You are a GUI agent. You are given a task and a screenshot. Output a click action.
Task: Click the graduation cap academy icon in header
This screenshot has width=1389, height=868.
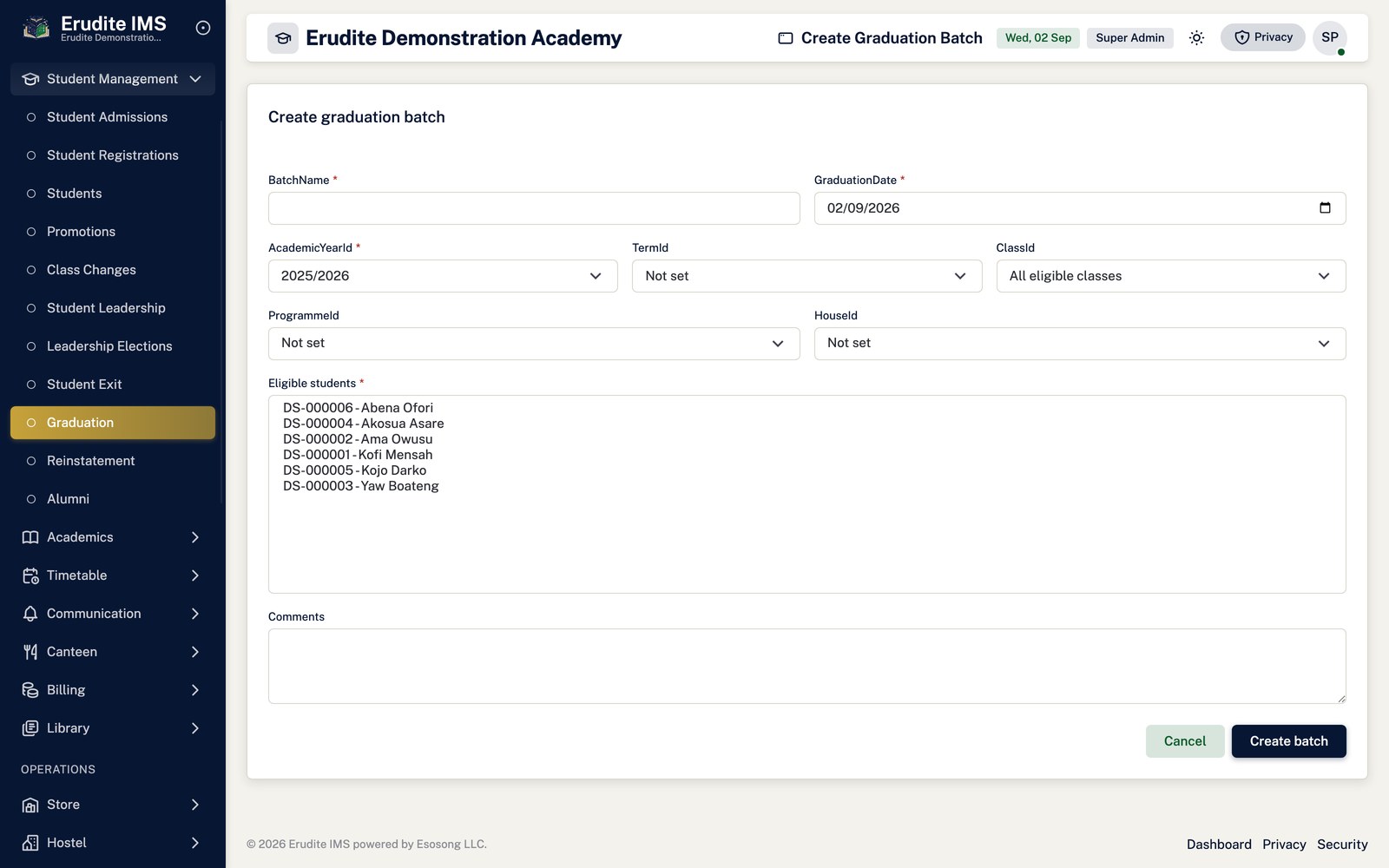pos(283,38)
